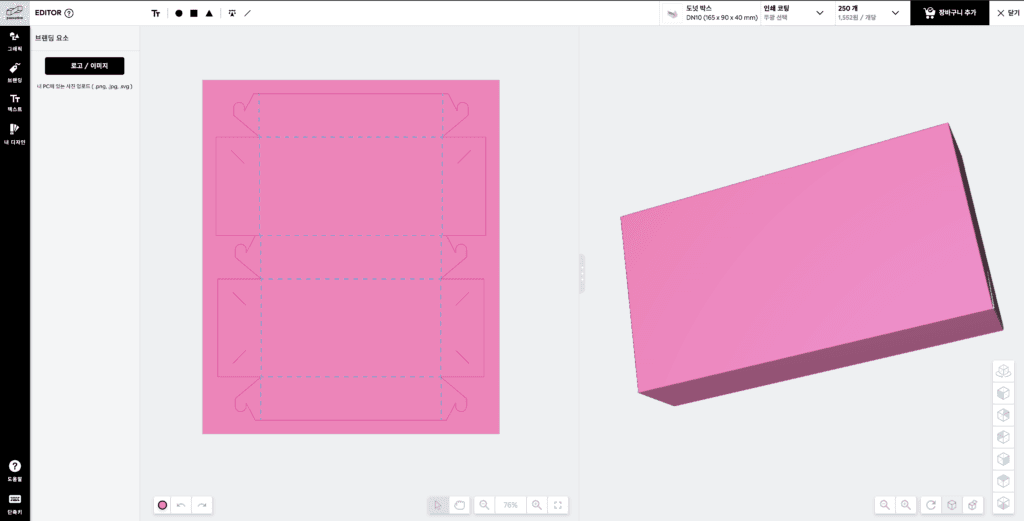Select the square shape tool
1024x521 pixels.
point(194,13)
